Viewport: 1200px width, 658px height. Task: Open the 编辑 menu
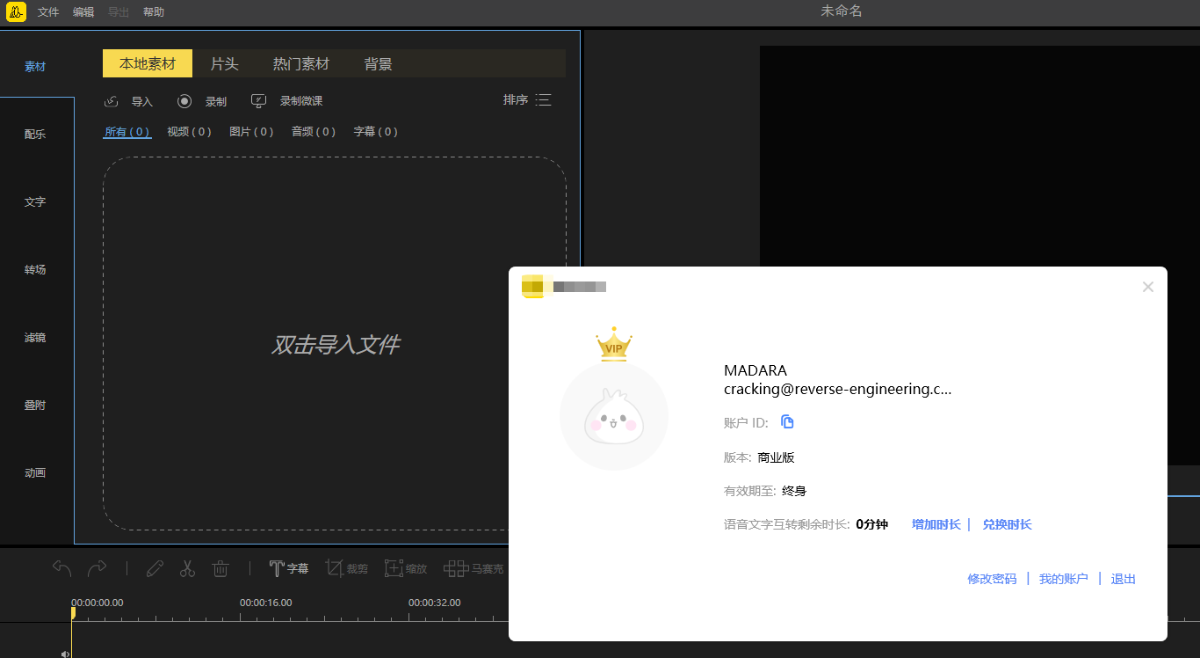point(83,12)
